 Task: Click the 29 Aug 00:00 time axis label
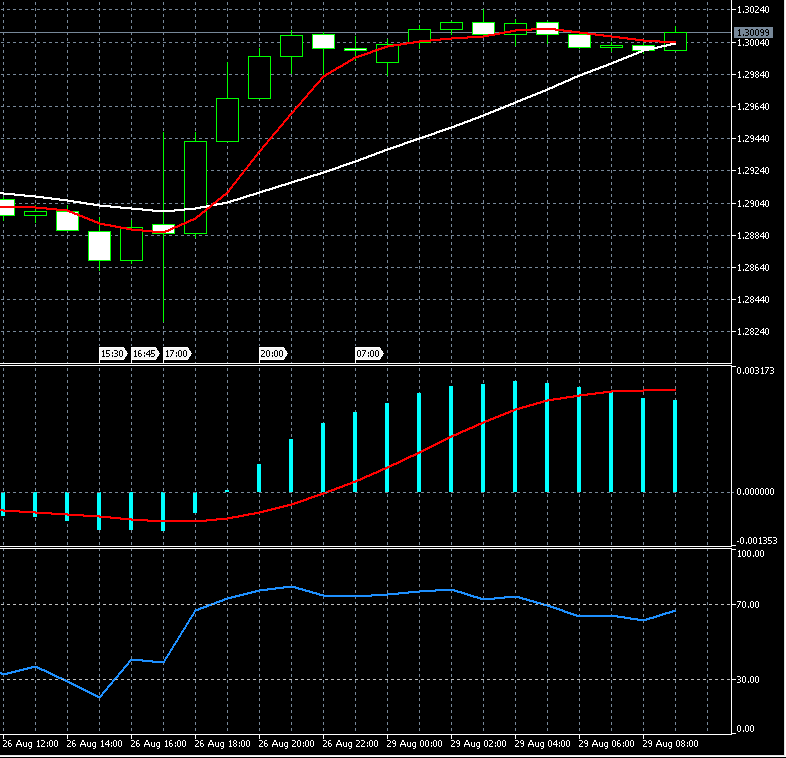point(415,744)
